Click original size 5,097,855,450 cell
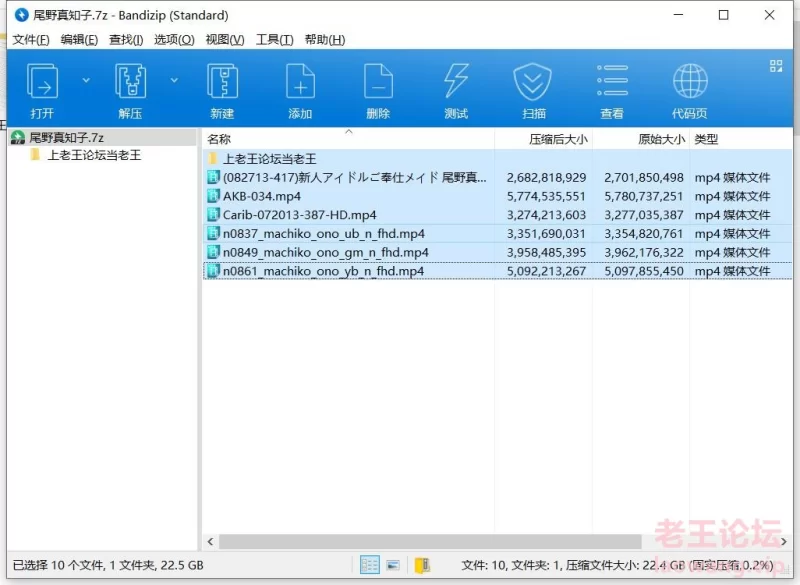 click(643, 271)
